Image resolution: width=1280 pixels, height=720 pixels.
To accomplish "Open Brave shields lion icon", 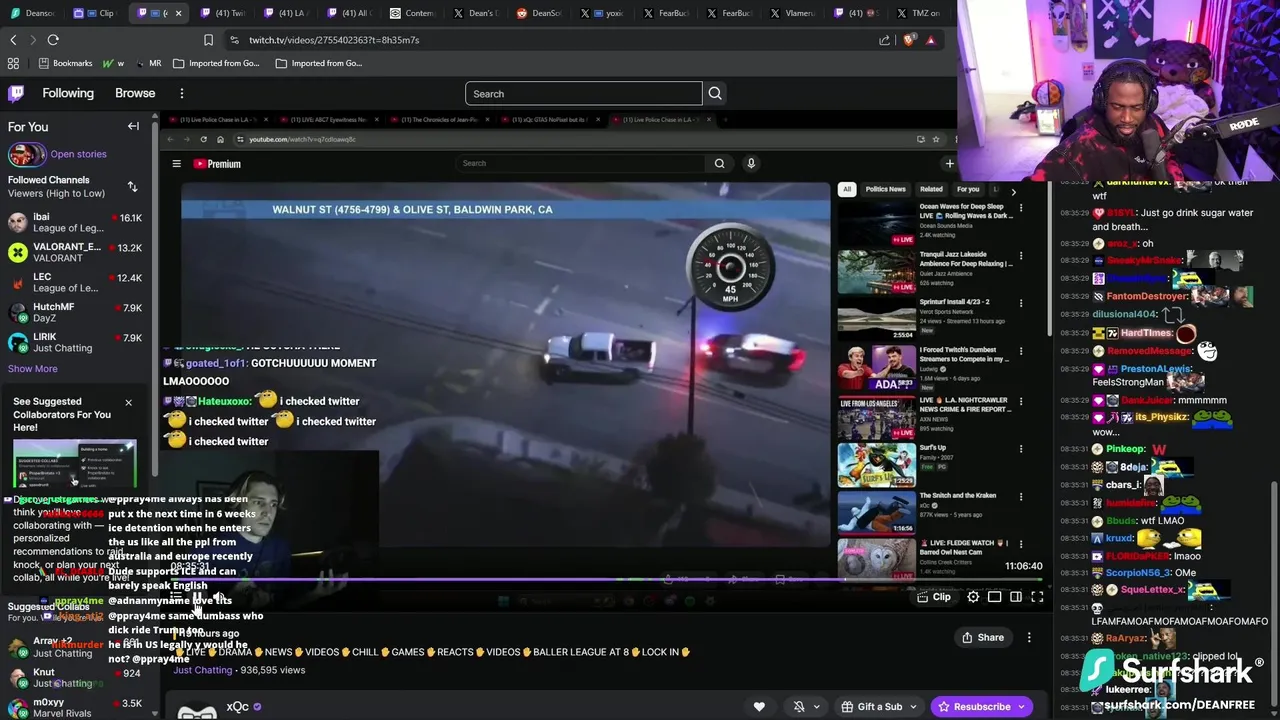I will pos(908,40).
